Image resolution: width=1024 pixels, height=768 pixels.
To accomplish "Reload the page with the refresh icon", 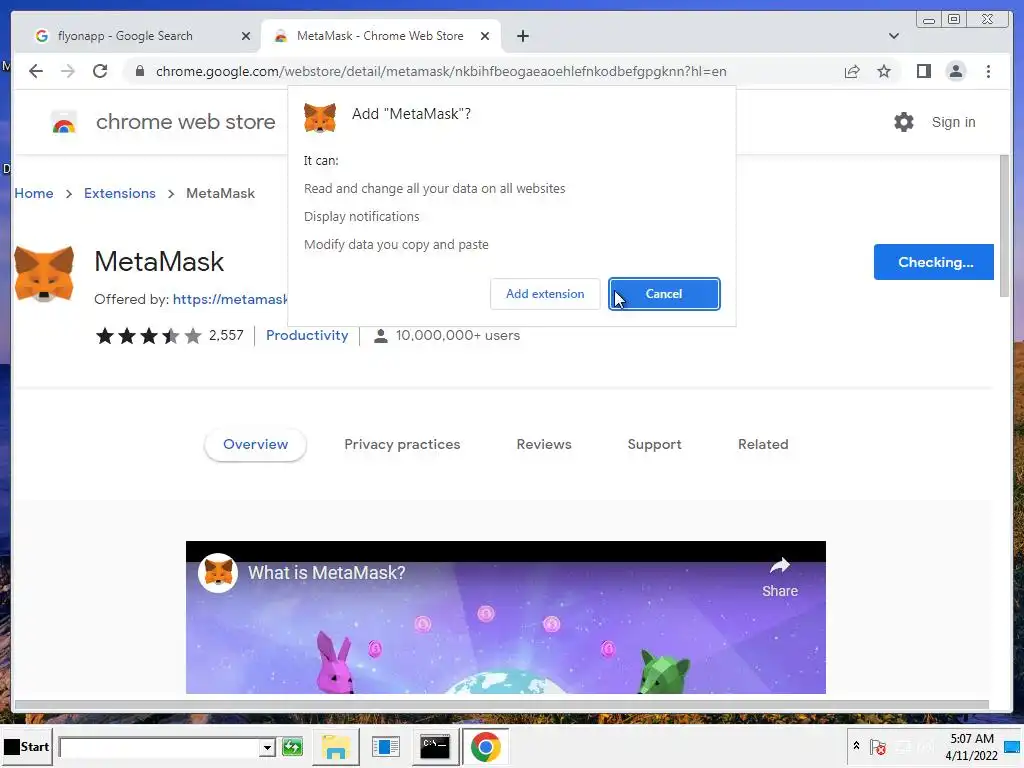I will tap(100, 71).
